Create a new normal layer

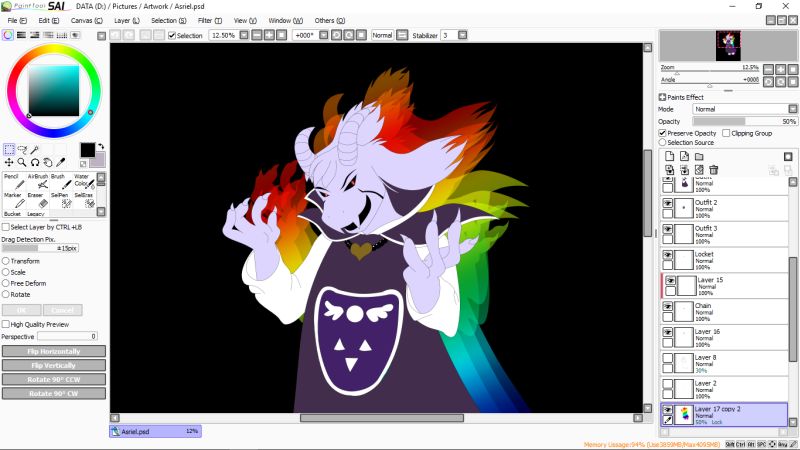(x=669, y=157)
